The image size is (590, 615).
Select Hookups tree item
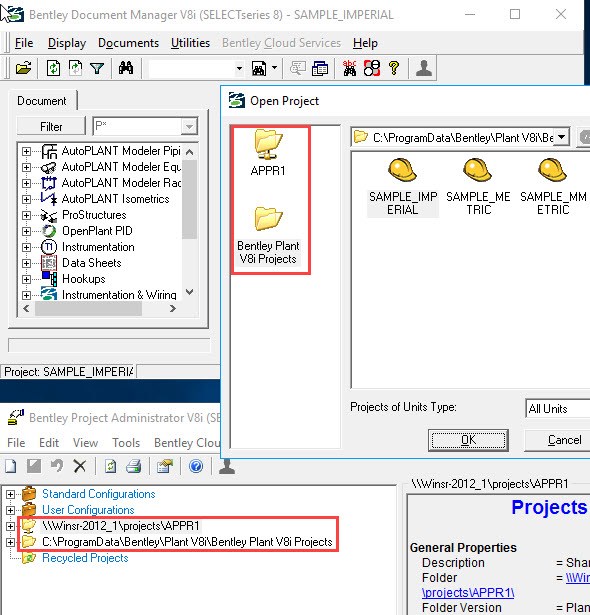pos(84,279)
